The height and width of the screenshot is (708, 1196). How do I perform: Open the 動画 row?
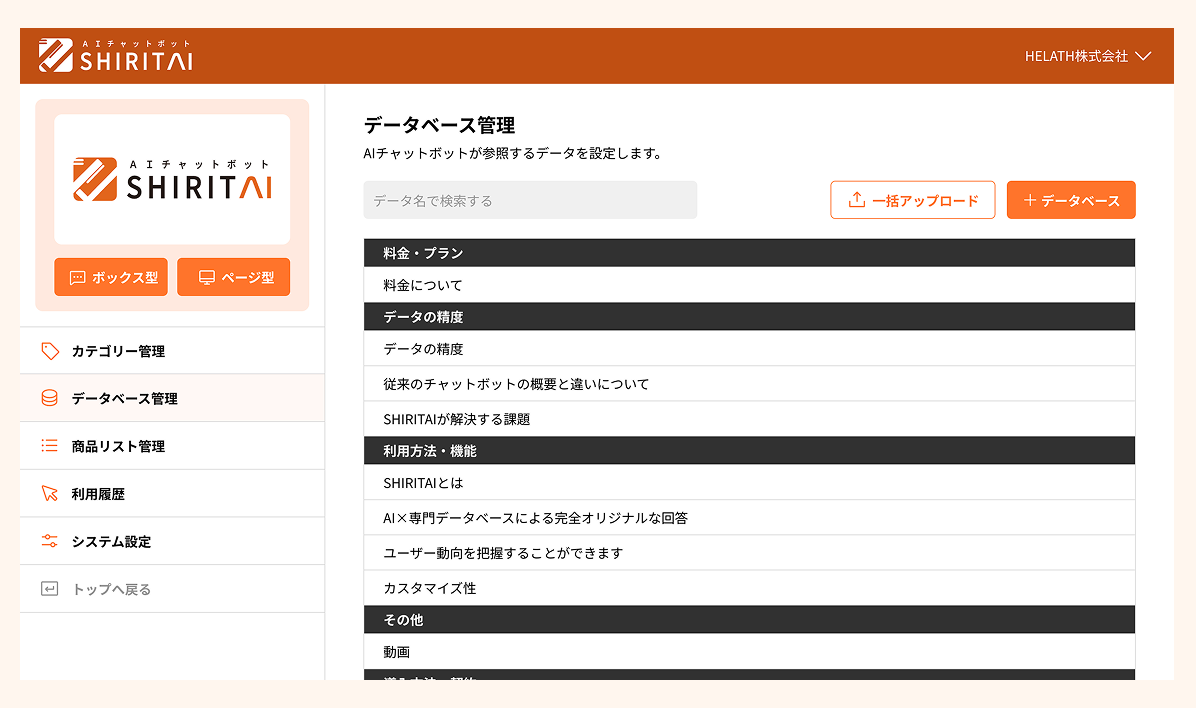click(749, 652)
